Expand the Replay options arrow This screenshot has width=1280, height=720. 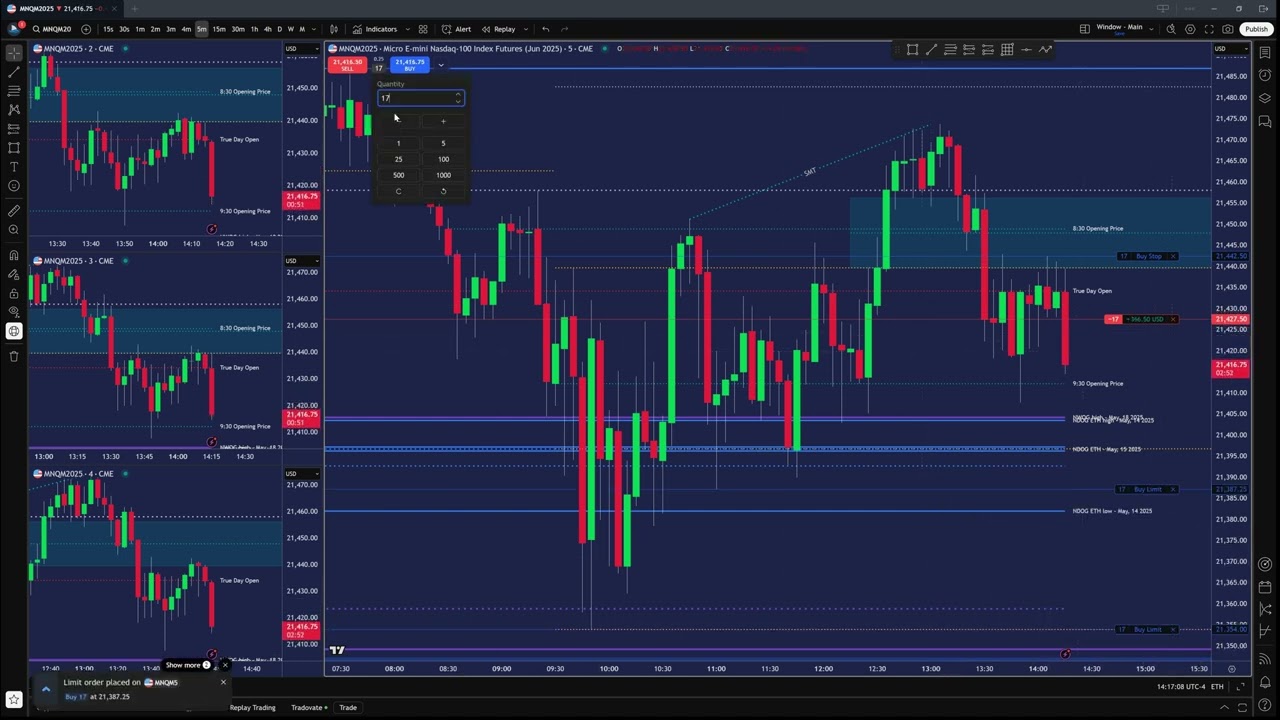pyautogui.click(x=525, y=29)
